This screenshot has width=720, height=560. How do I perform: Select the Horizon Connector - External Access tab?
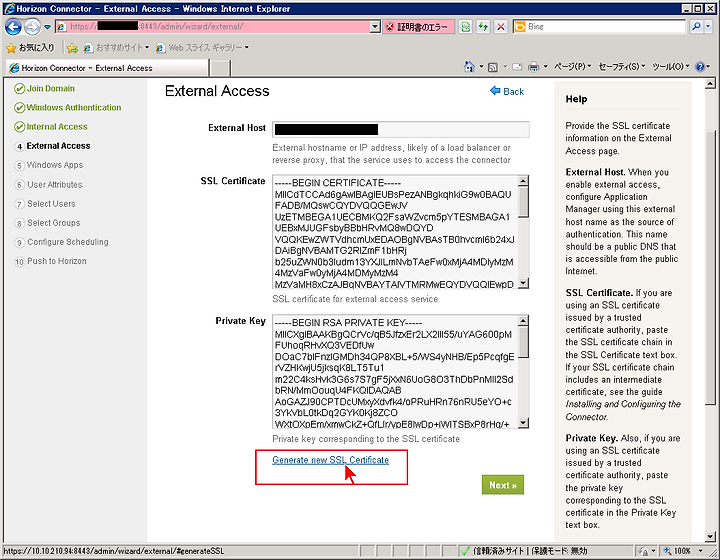coord(107,68)
